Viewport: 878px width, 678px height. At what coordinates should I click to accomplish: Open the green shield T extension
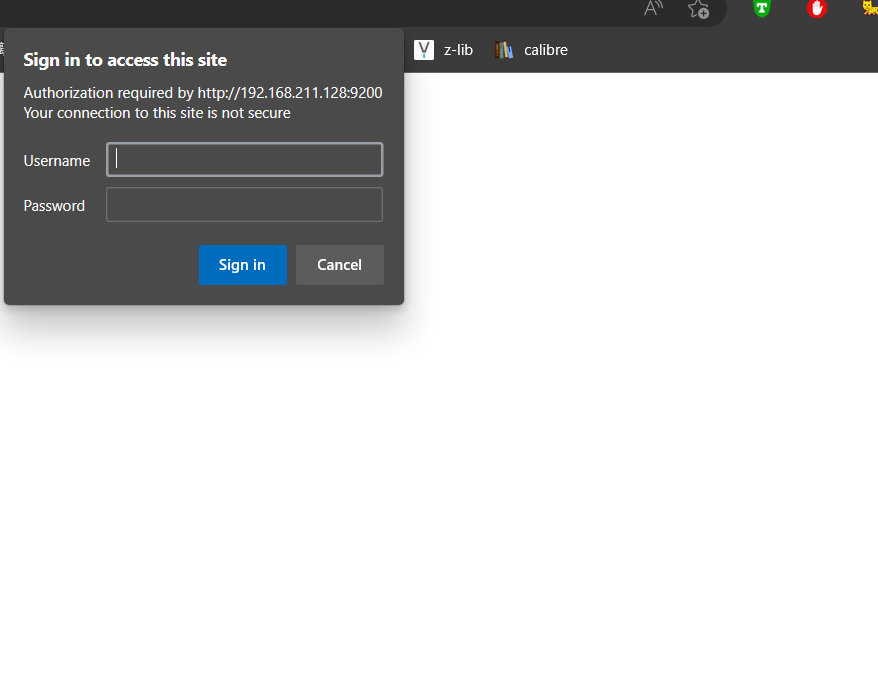pos(762,8)
